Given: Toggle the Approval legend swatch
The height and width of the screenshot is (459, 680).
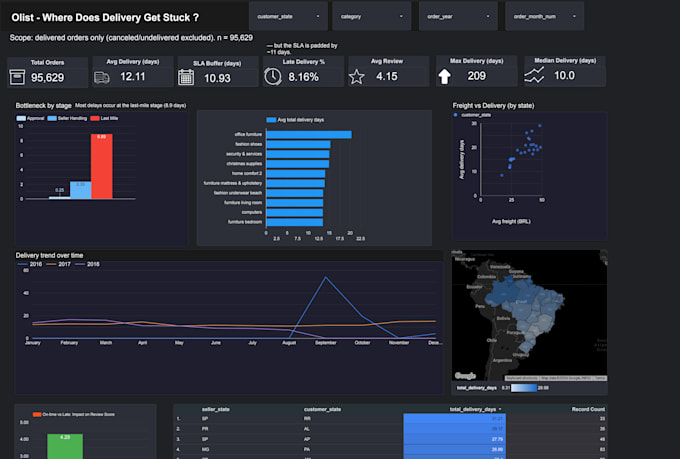Looking at the screenshot, I should coord(21,118).
